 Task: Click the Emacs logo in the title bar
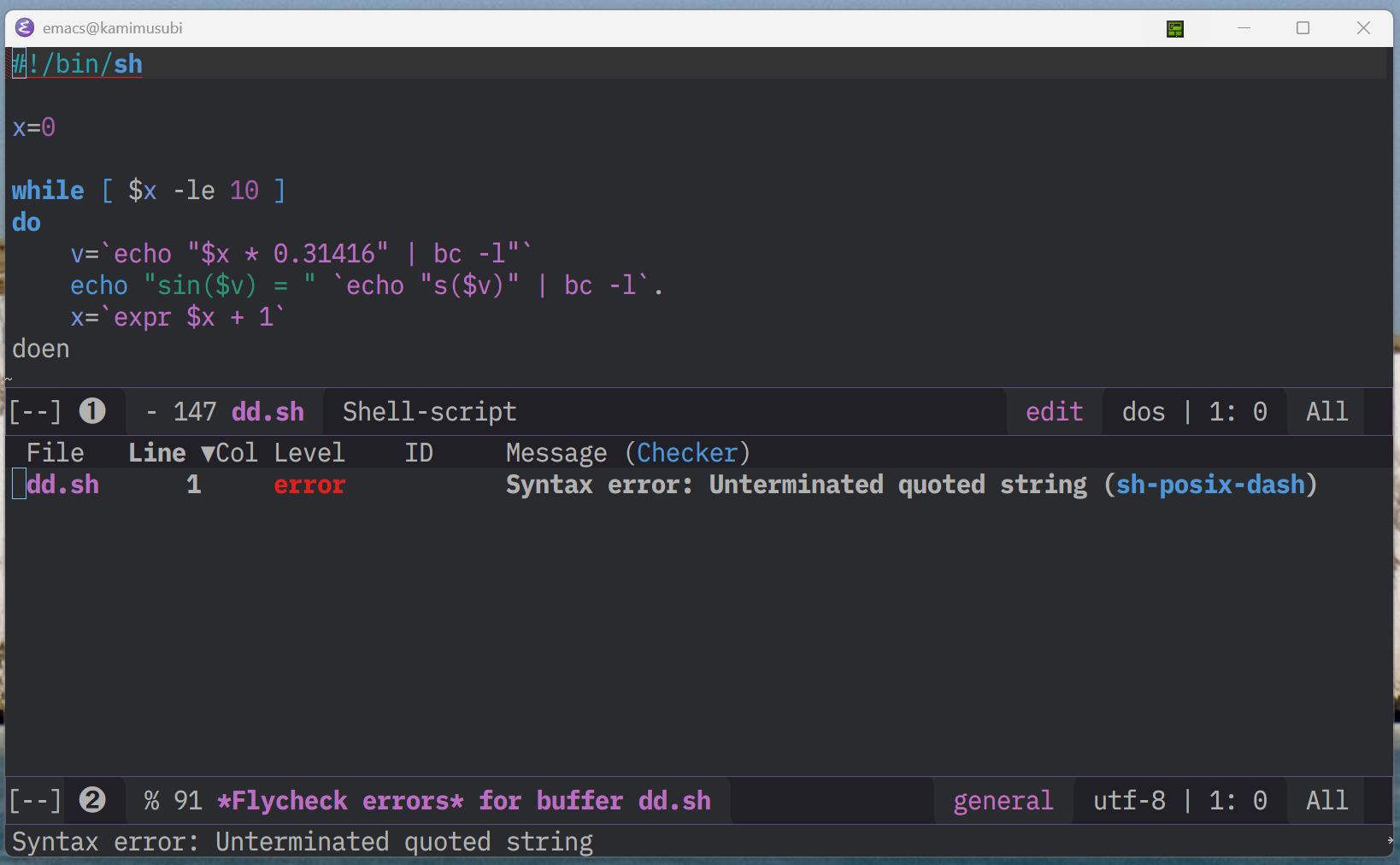(25, 28)
